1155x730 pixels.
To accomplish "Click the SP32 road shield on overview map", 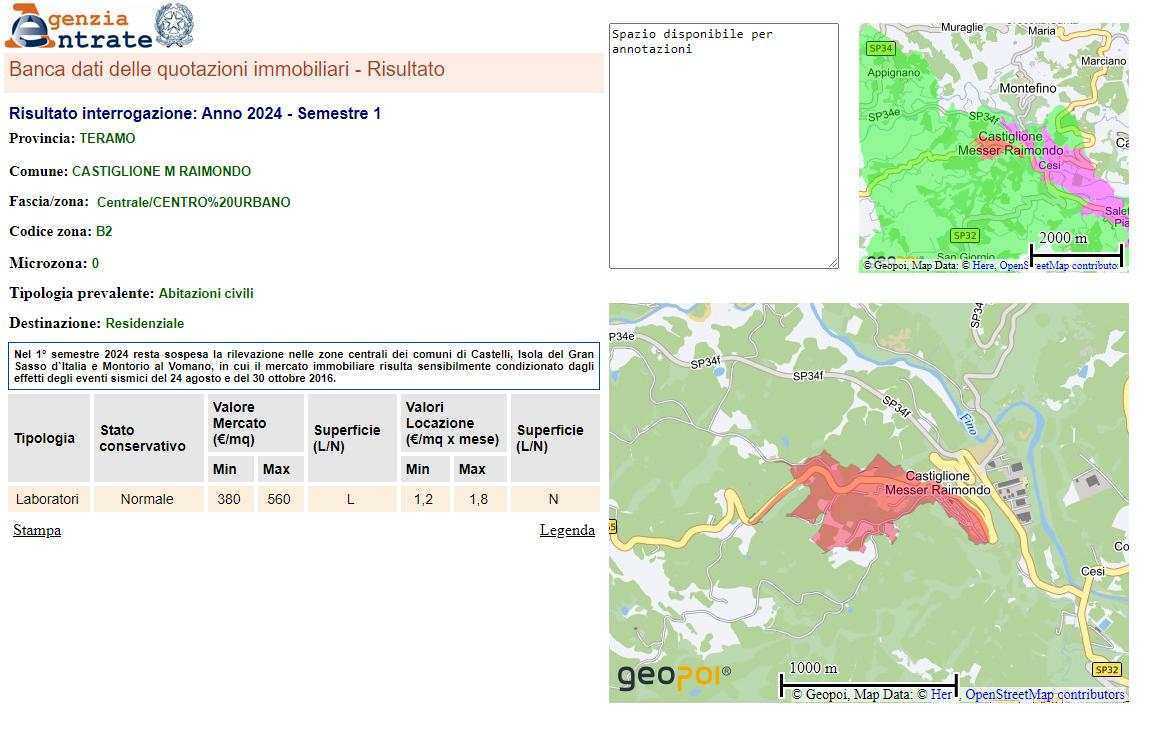I will click(964, 236).
